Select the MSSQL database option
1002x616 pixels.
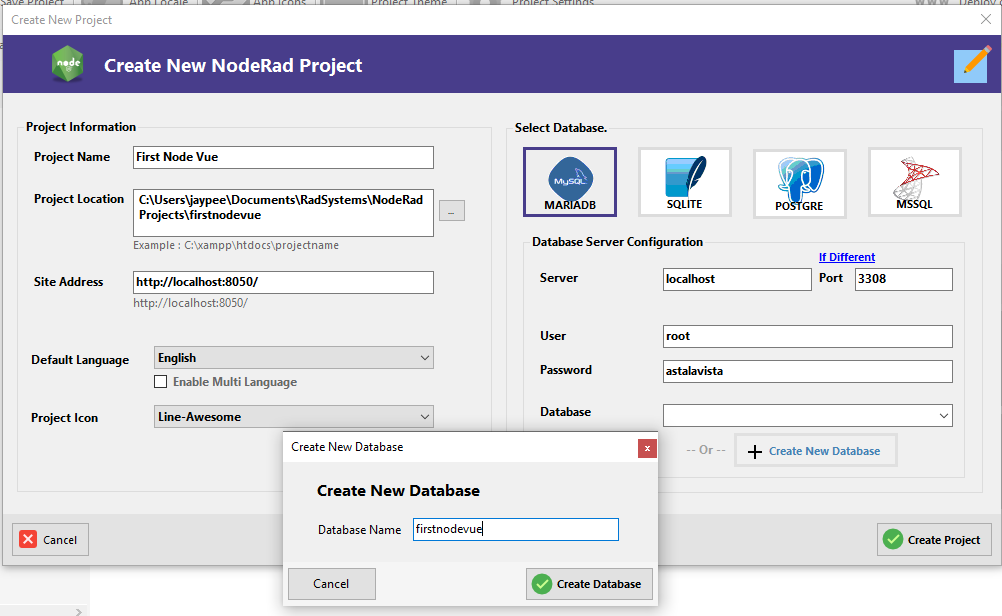coord(914,182)
